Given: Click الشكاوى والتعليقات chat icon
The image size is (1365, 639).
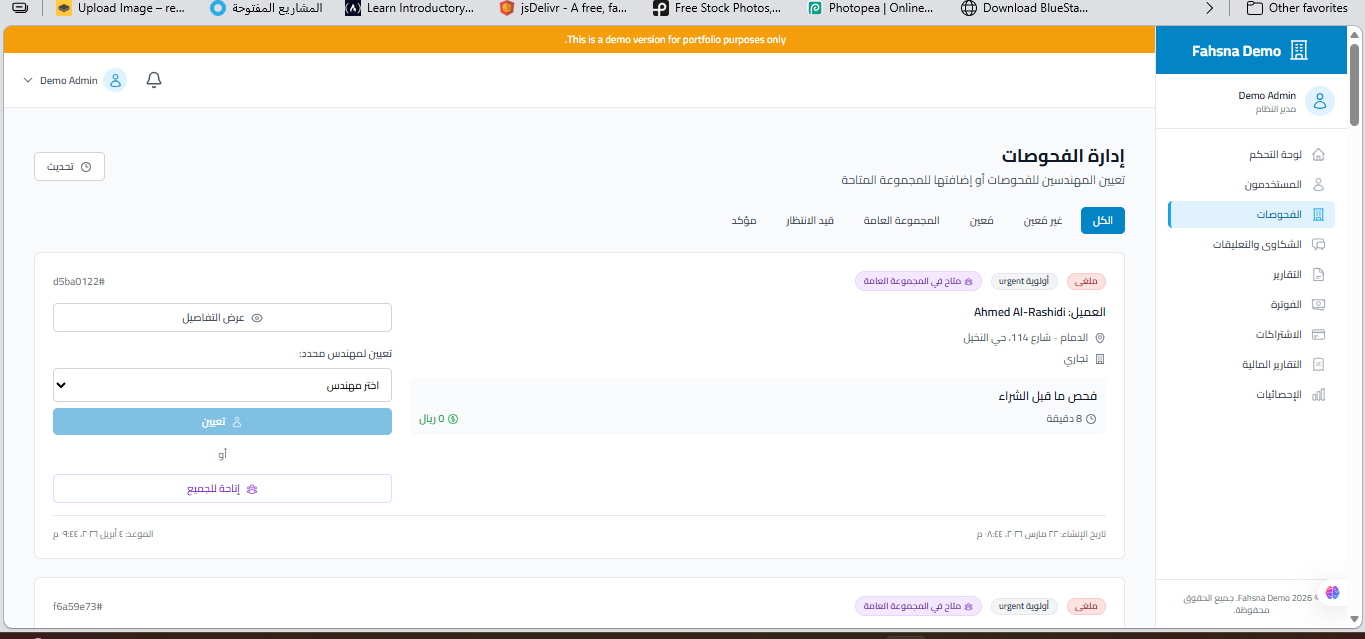Looking at the screenshot, I should [1318, 245].
